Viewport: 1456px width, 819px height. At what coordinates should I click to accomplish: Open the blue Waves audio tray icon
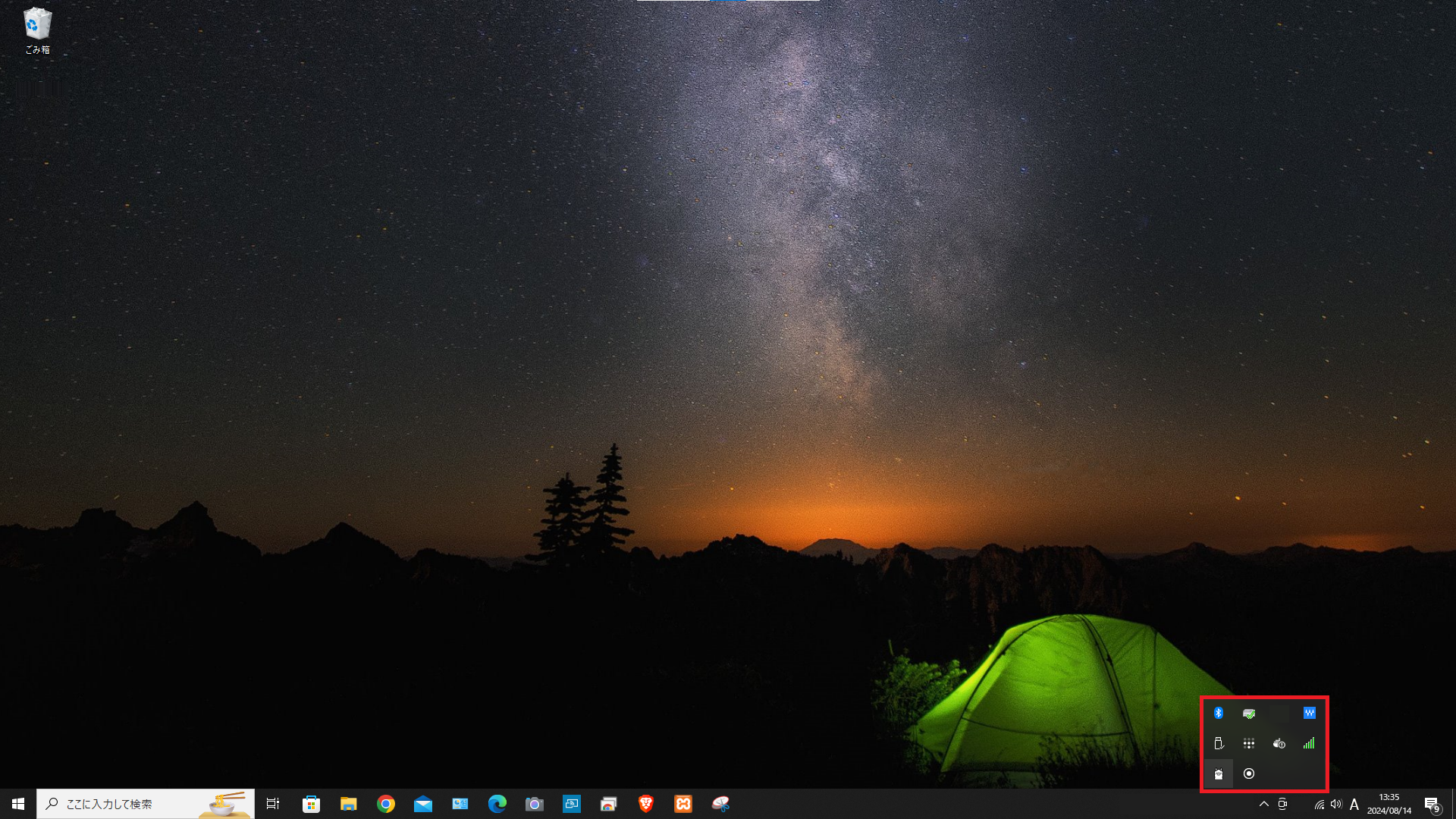[x=1310, y=713]
